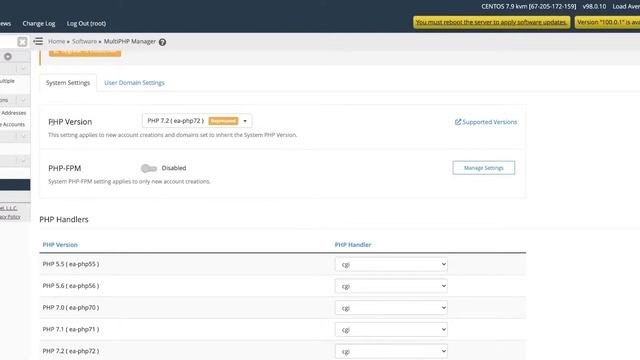
Task: Click the Version 100.0.1 notification banner
Action: pos(607,22)
